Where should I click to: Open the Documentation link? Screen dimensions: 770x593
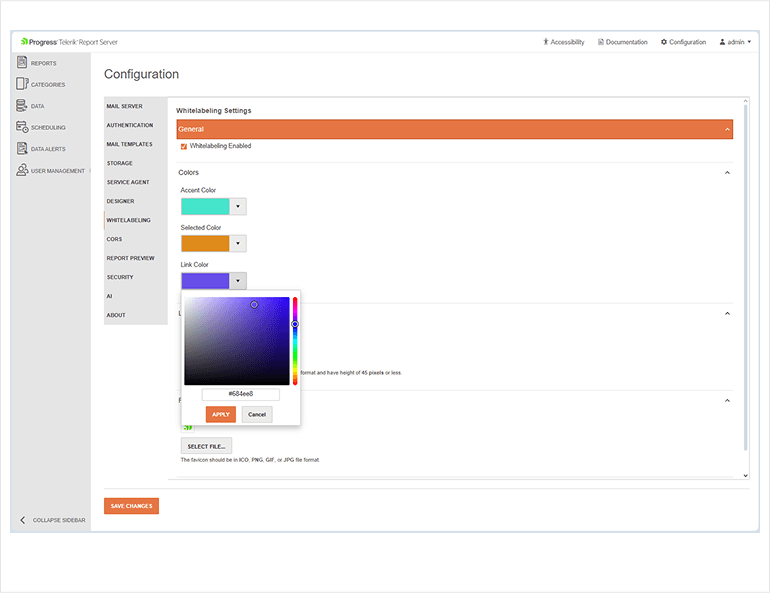point(623,42)
